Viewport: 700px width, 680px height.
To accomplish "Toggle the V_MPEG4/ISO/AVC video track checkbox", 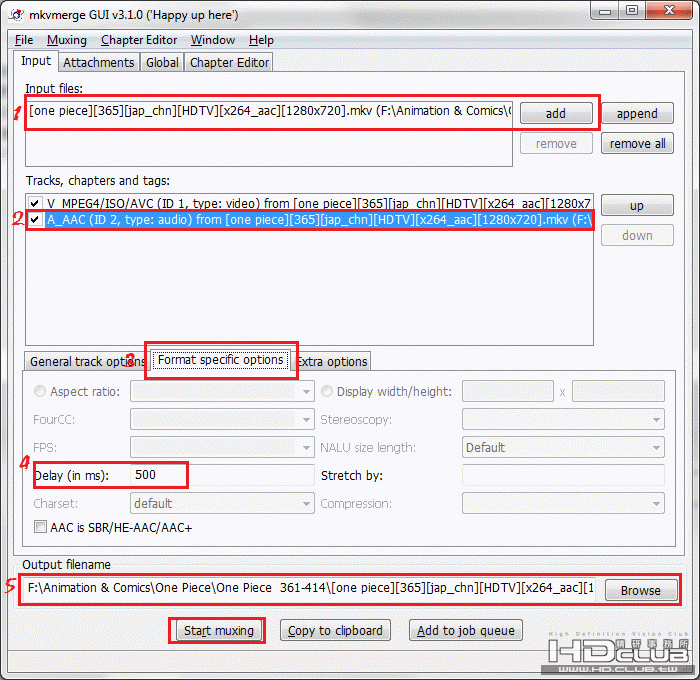I will 35,204.
